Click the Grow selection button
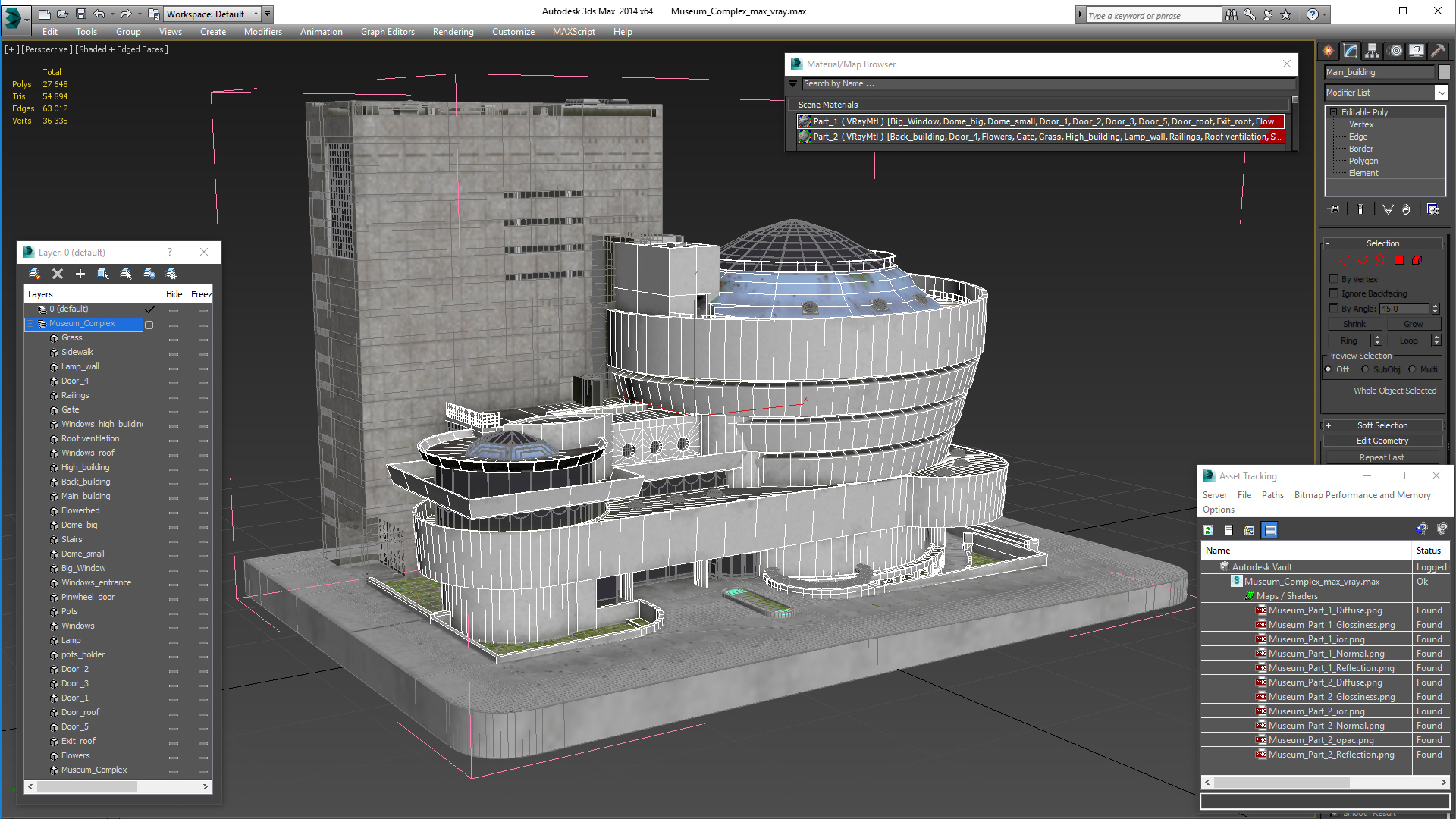 pyautogui.click(x=1414, y=324)
